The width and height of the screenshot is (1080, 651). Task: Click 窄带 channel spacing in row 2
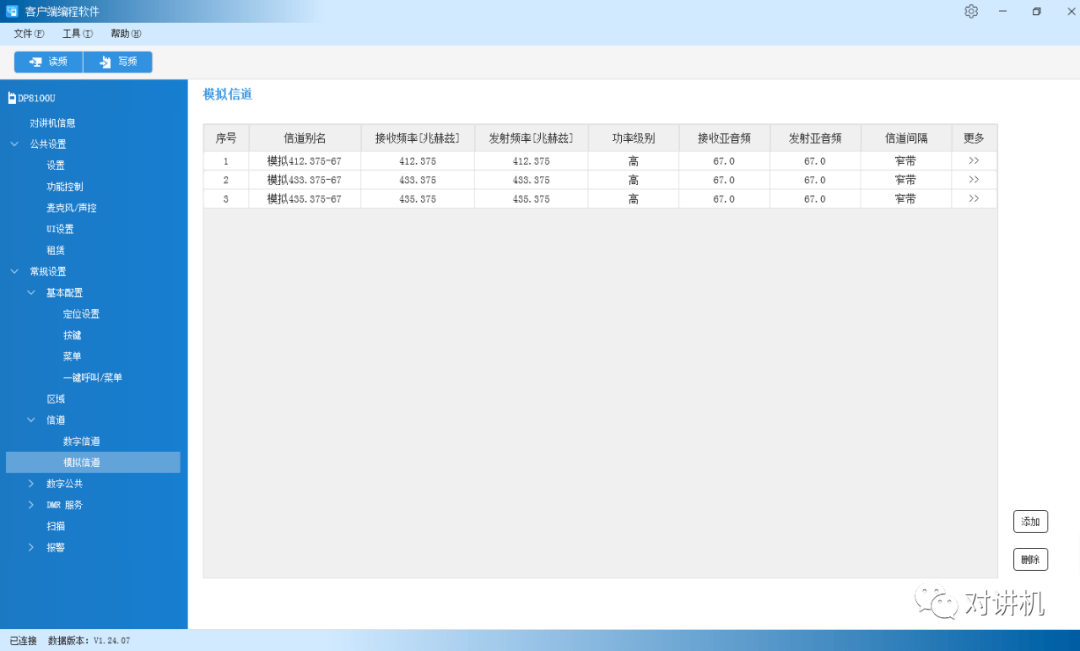906,180
